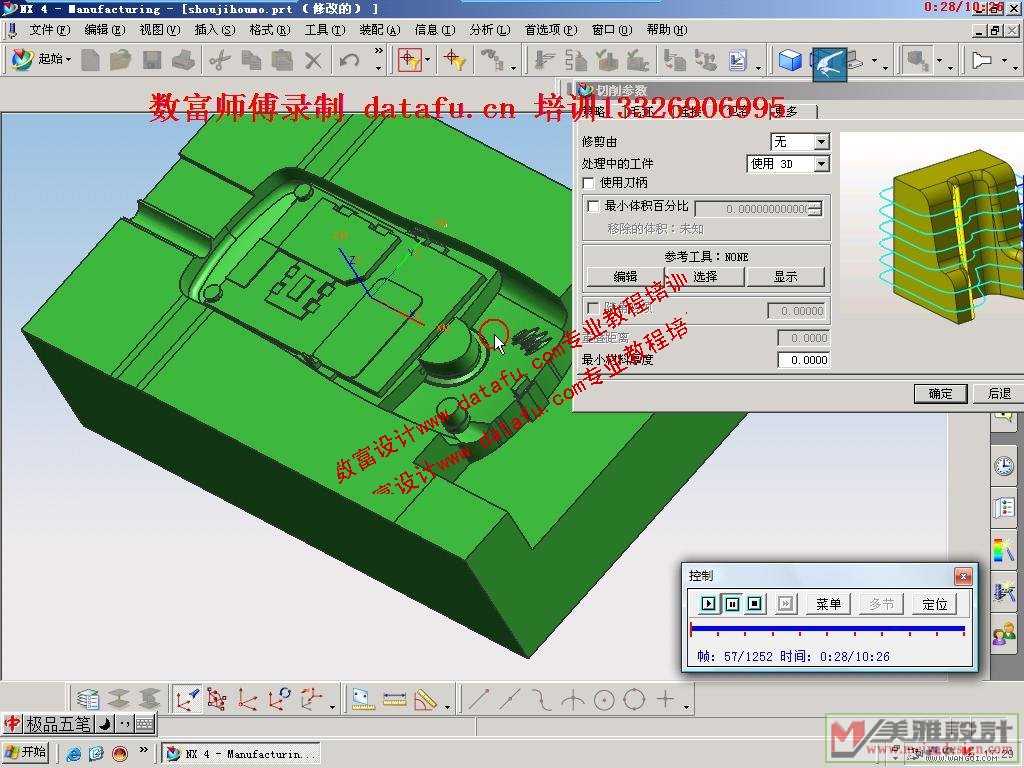Open the 视图 menu

(159, 30)
